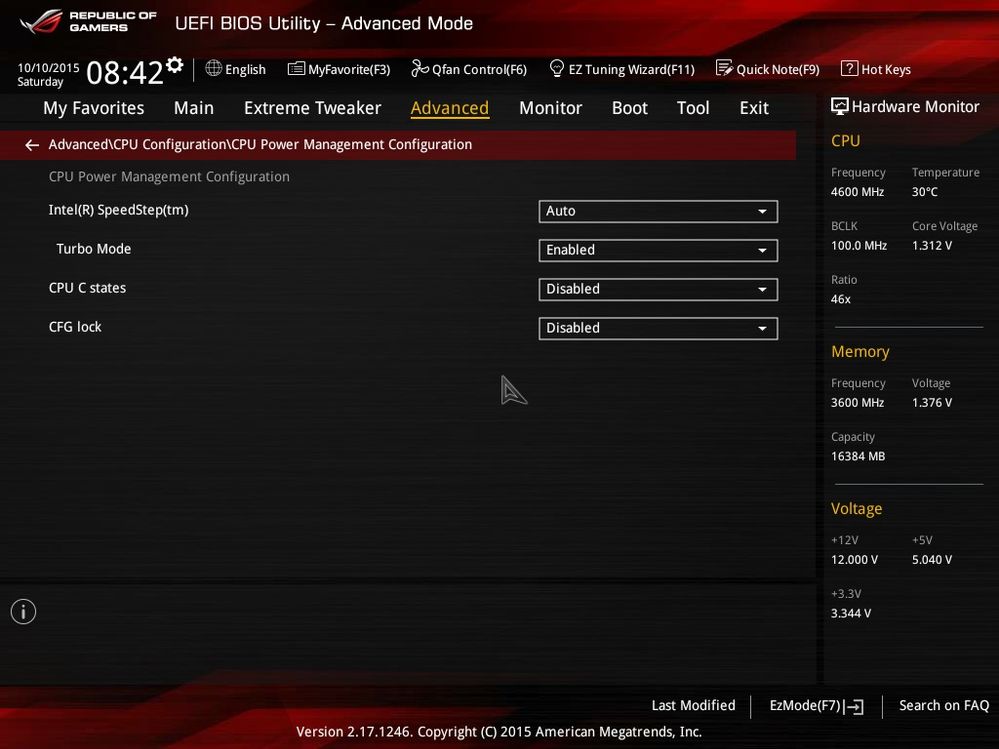Click Qfan Control(F6) label
Screen dimensions: 999x749
[479, 69]
